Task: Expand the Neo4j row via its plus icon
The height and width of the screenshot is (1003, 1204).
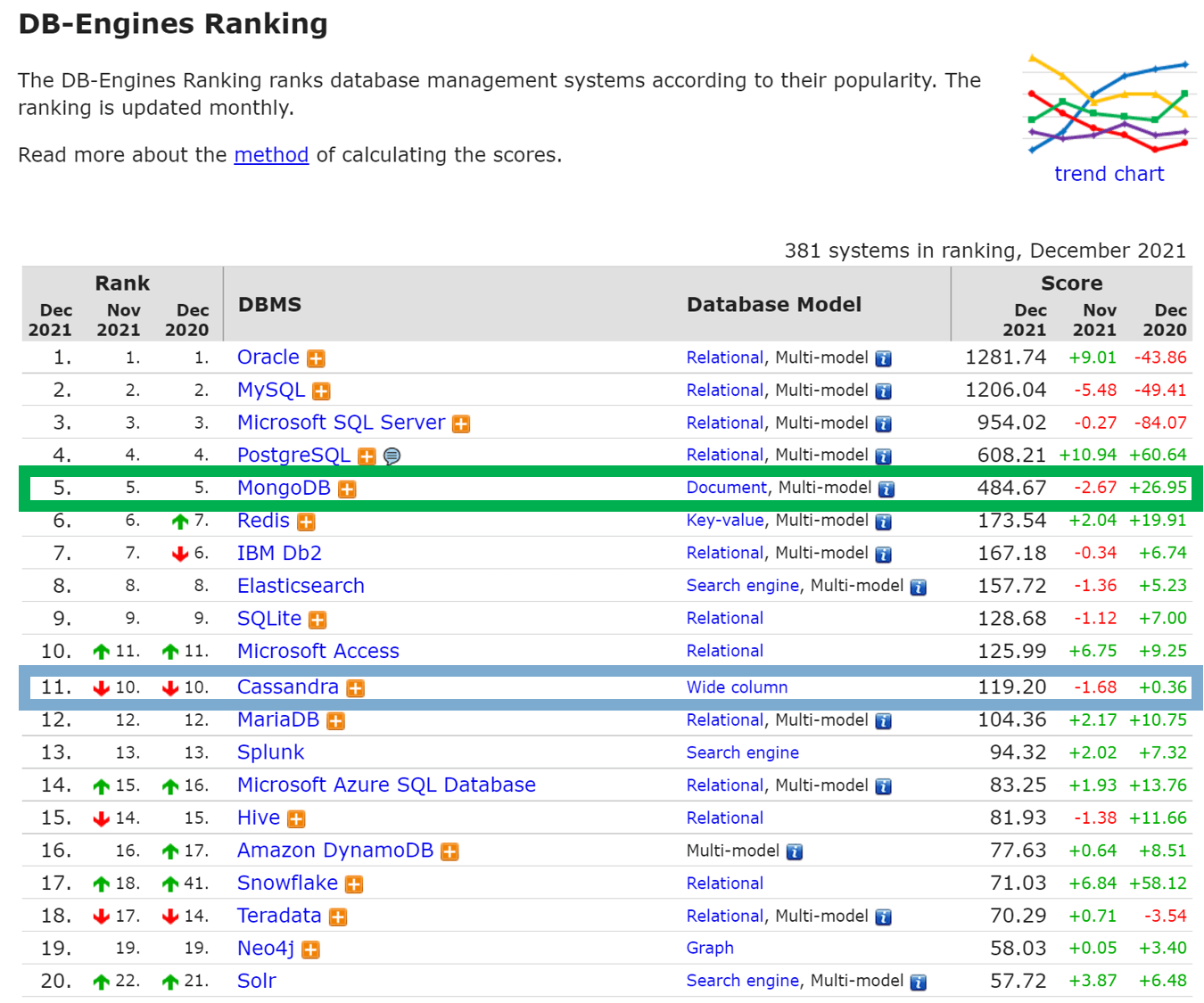Action: (x=310, y=950)
